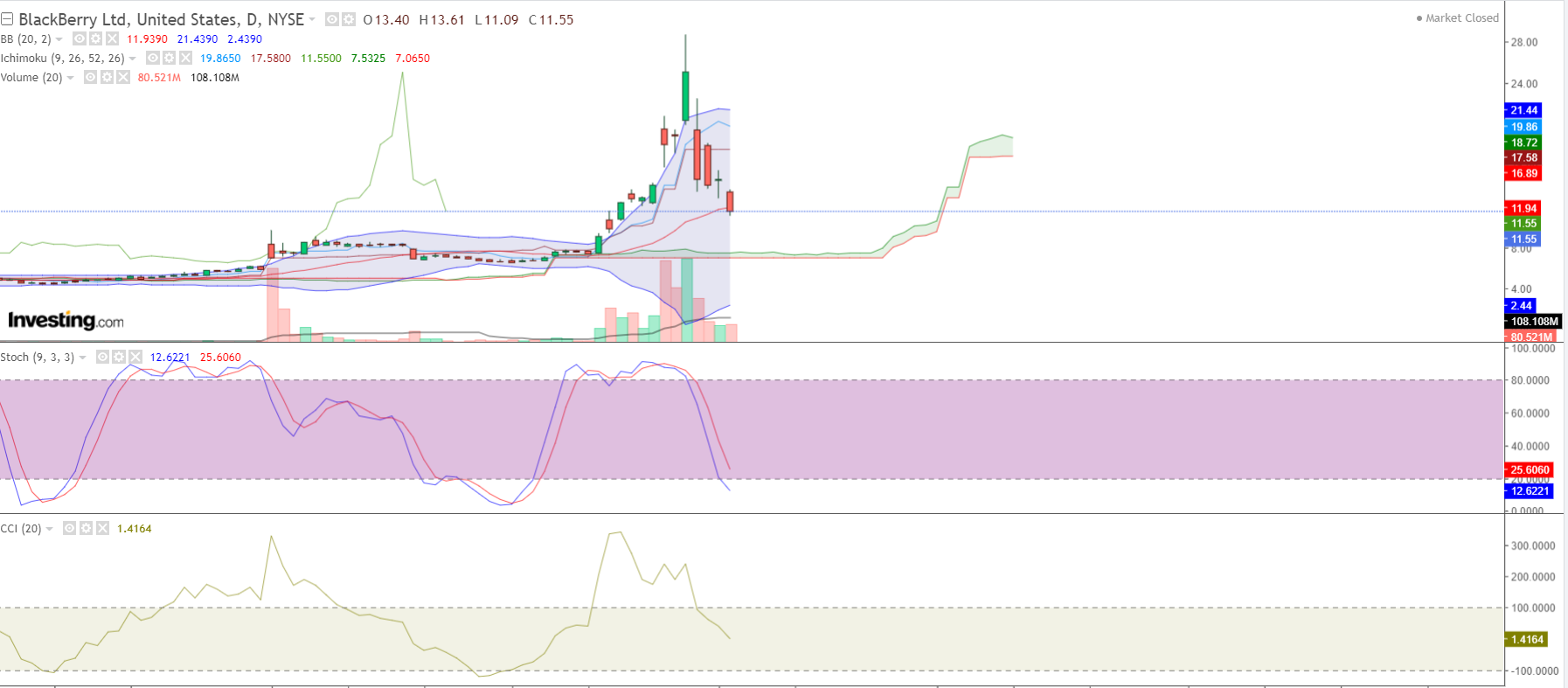This screenshot has height=688, width=1568.
Task: Click the Ichimoku value 17.5800 in legend
Action: pyautogui.click(x=271, y=59)
